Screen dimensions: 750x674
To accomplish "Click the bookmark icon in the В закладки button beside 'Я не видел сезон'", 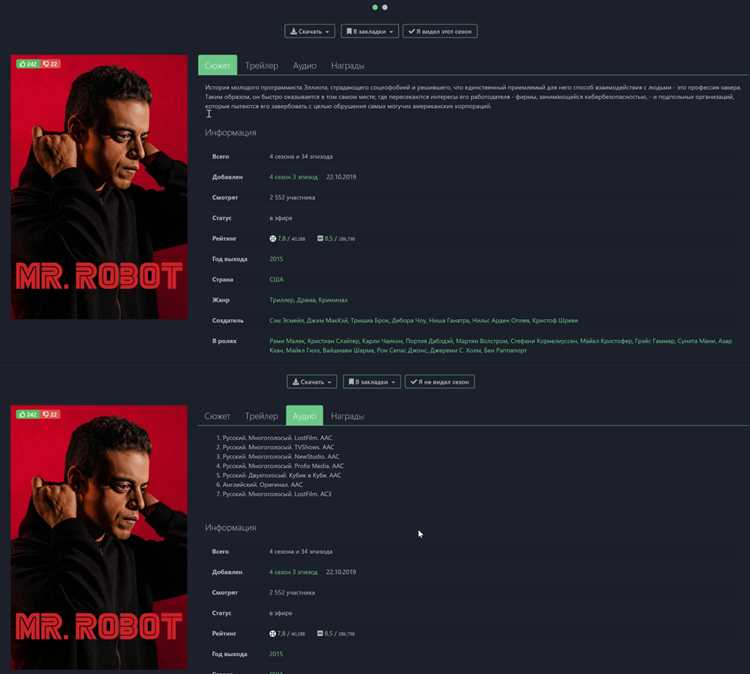I will click(351, 381).
